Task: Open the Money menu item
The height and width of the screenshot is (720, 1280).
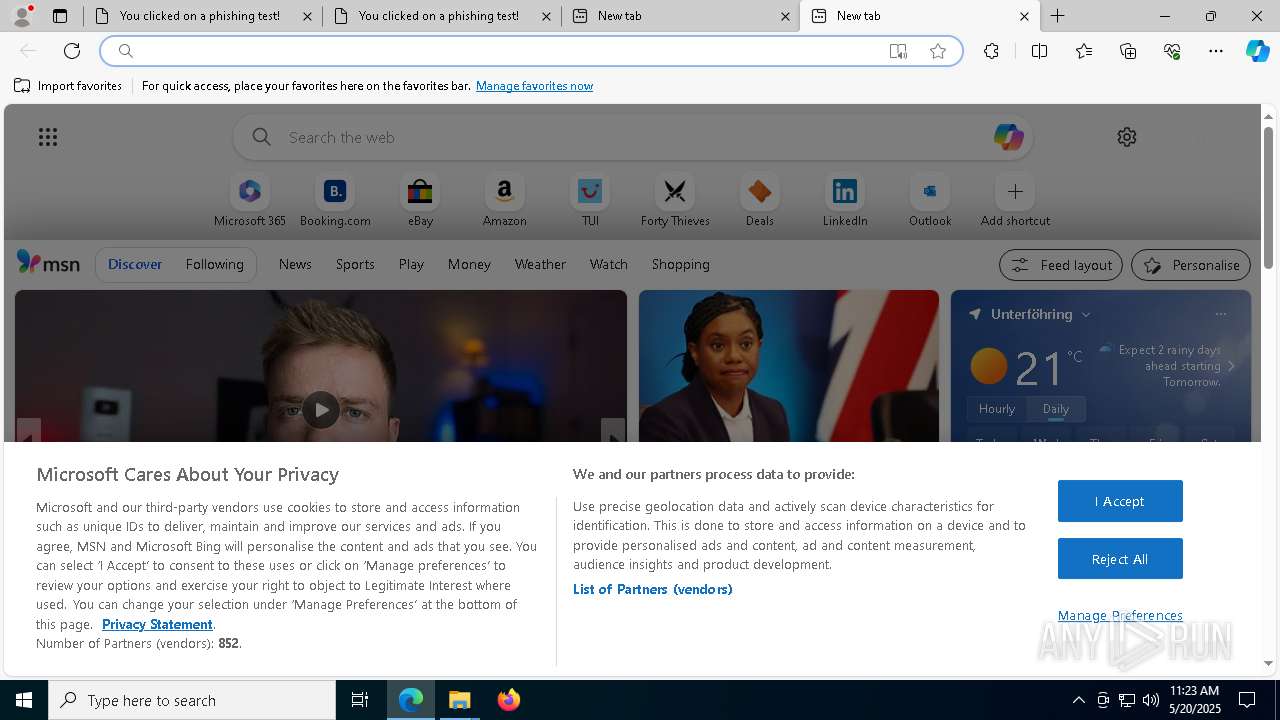Action: click(x=469, y=264)
